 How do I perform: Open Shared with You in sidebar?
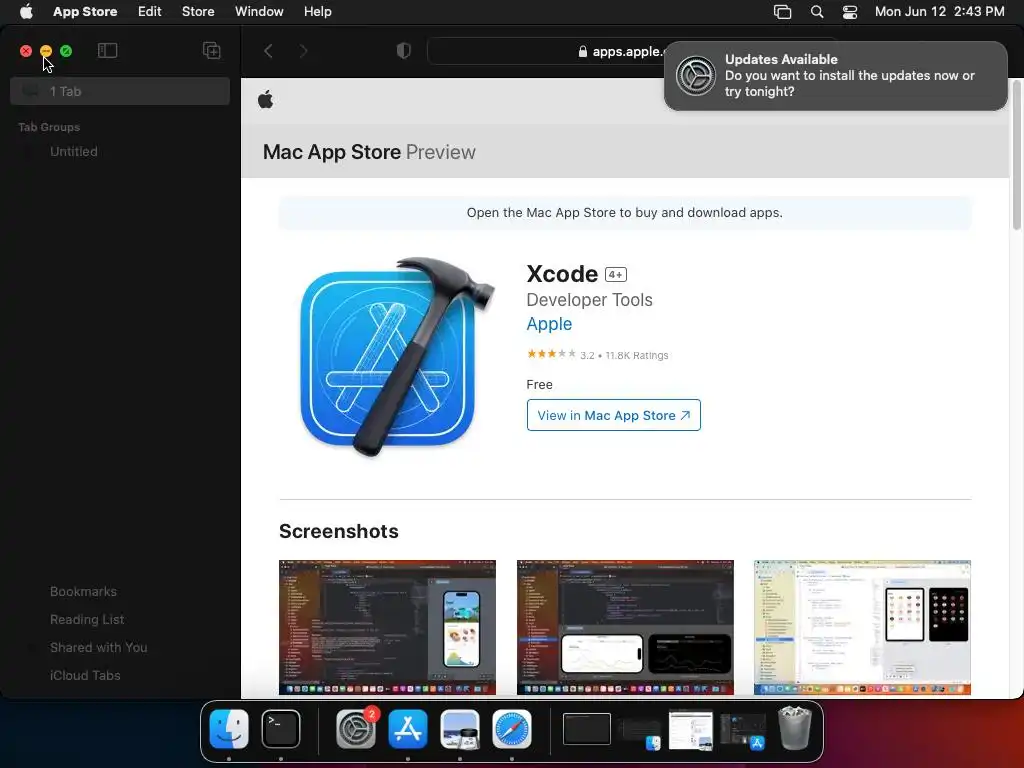coord(99,648)
